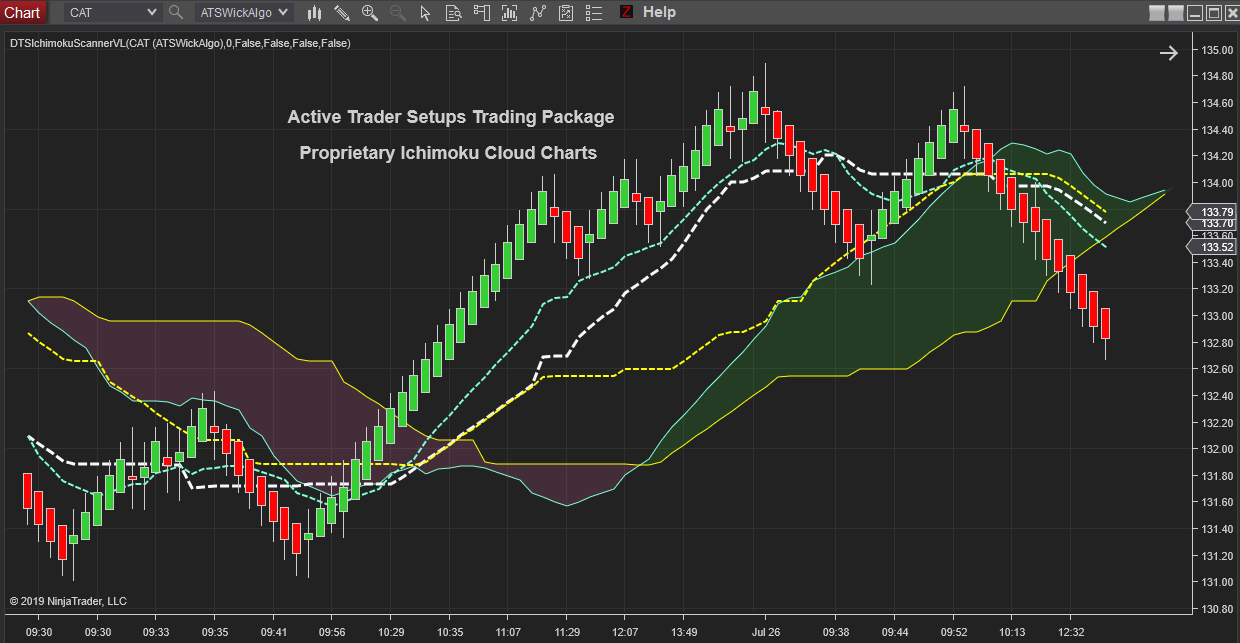Click the 2019 NinjaTrader, LLC copyright text
1240x643 pixels.
pos(69,601)
